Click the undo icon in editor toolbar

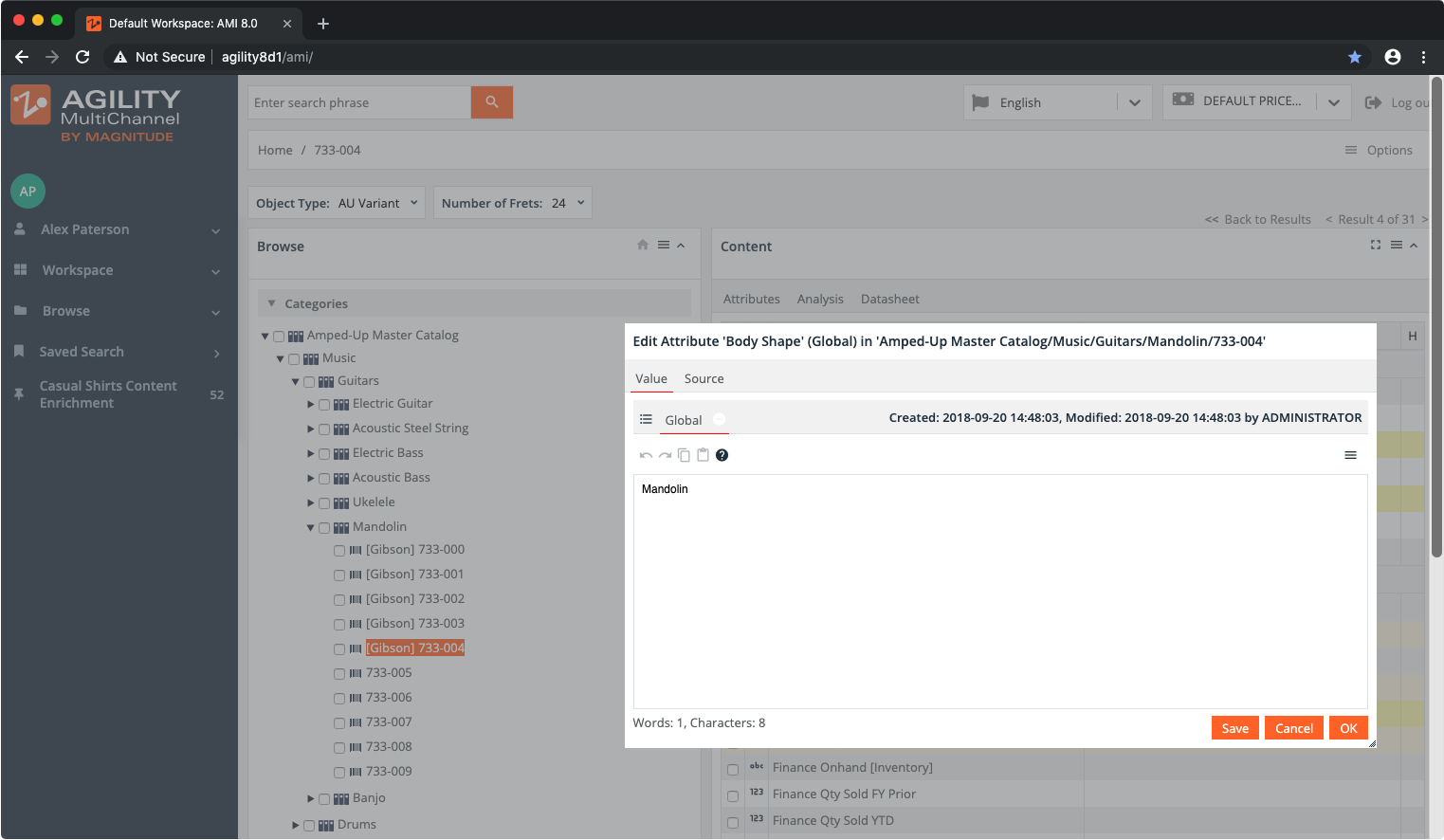click(x=646, y=456)
